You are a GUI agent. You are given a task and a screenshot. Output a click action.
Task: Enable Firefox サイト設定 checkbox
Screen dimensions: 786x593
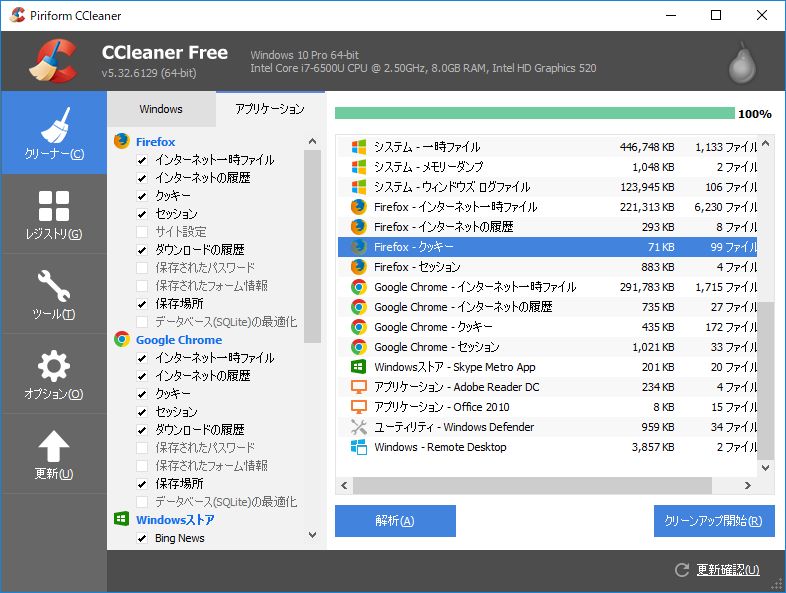(x=142, y=232)
